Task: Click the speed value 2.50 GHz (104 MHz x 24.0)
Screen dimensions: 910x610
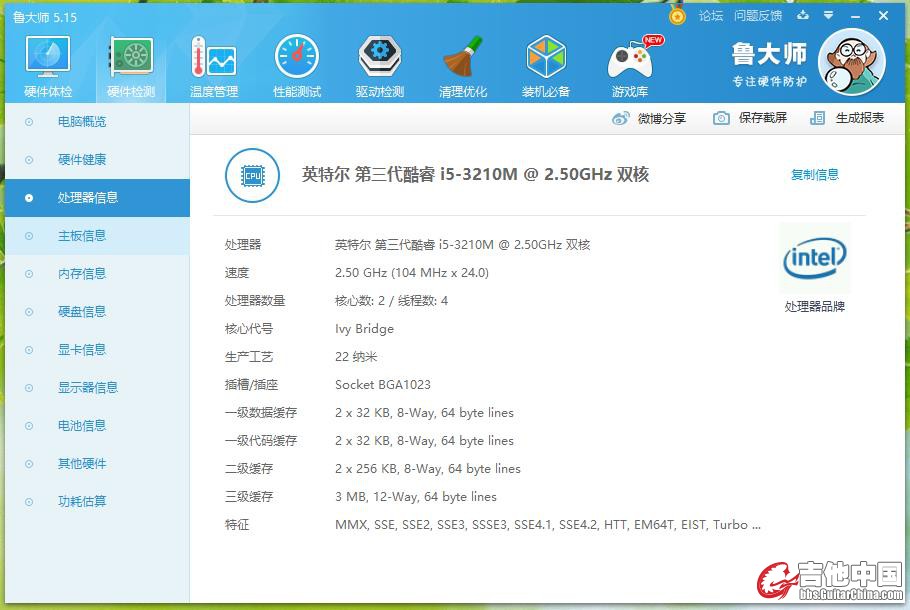Action: pyautogui.click(x=411, y=273)
